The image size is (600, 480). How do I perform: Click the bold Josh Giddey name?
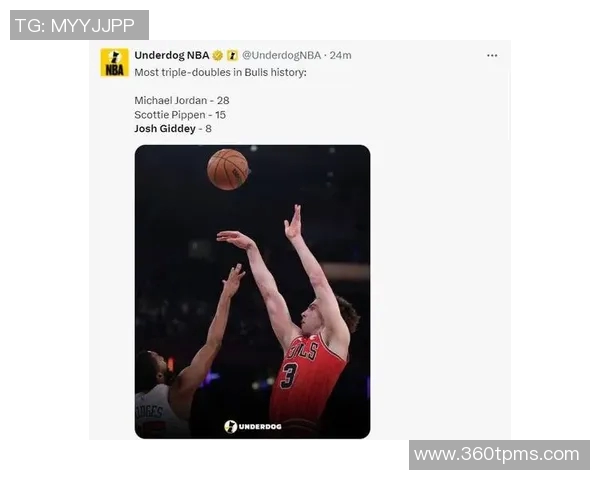click(x=165, y=129)
